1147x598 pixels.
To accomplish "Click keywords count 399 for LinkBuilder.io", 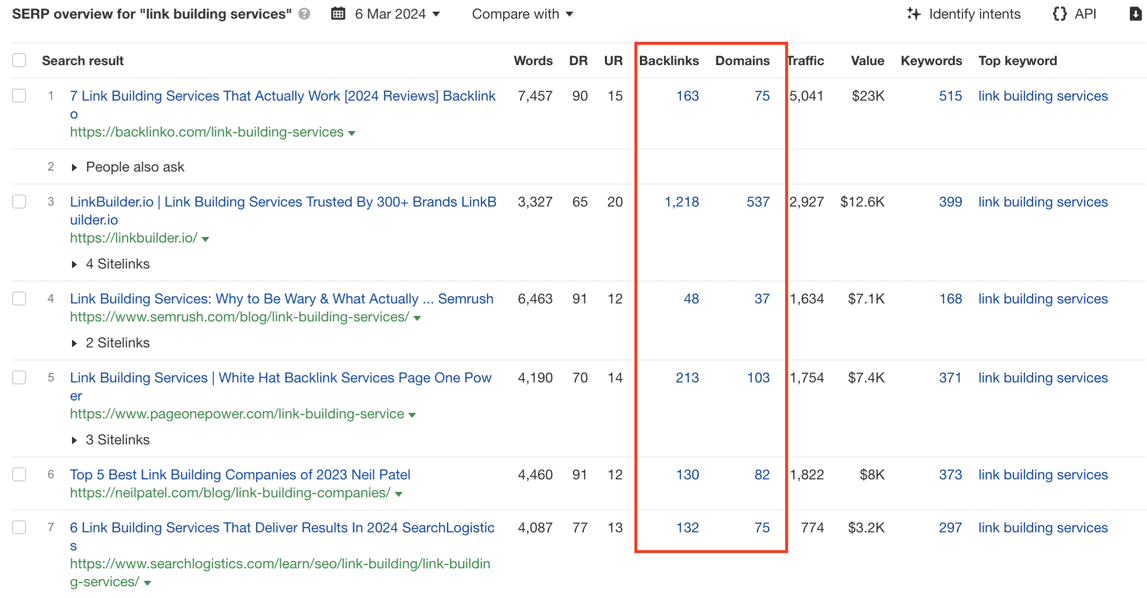I will 950,202.
